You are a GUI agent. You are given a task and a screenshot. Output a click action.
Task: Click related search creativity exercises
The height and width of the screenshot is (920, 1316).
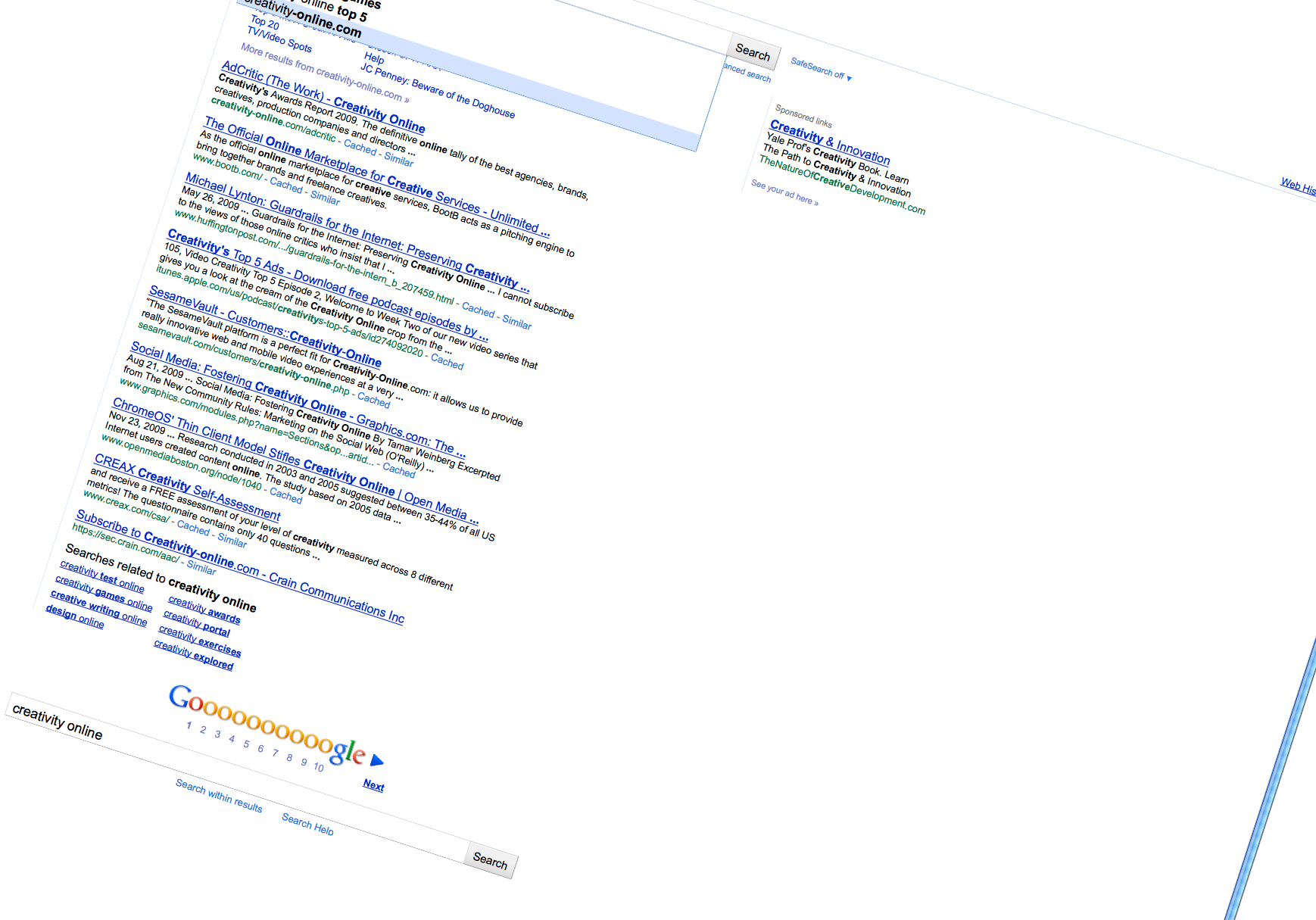tap(200, 641)
